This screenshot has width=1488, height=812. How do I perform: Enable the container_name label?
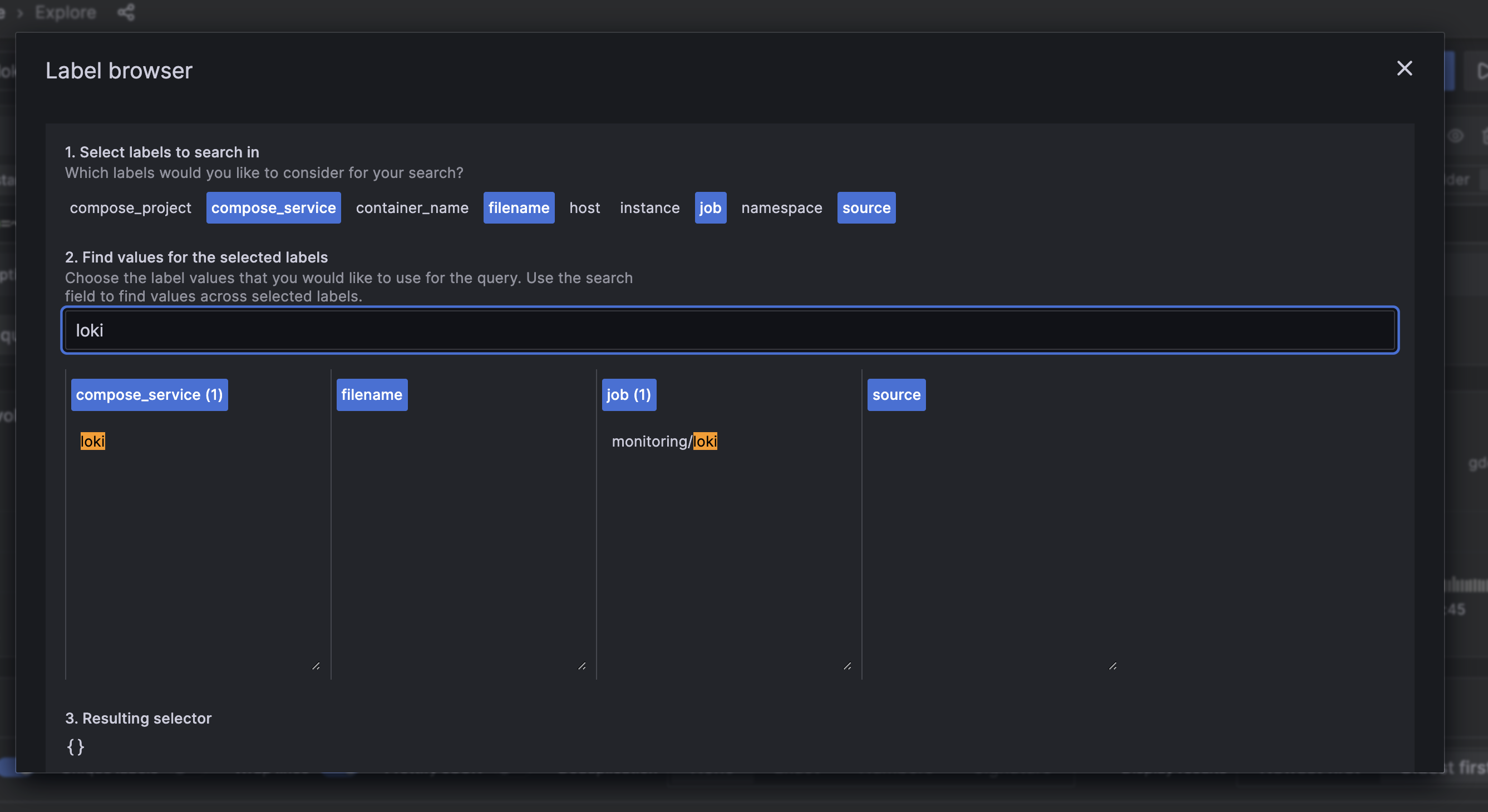411,207
